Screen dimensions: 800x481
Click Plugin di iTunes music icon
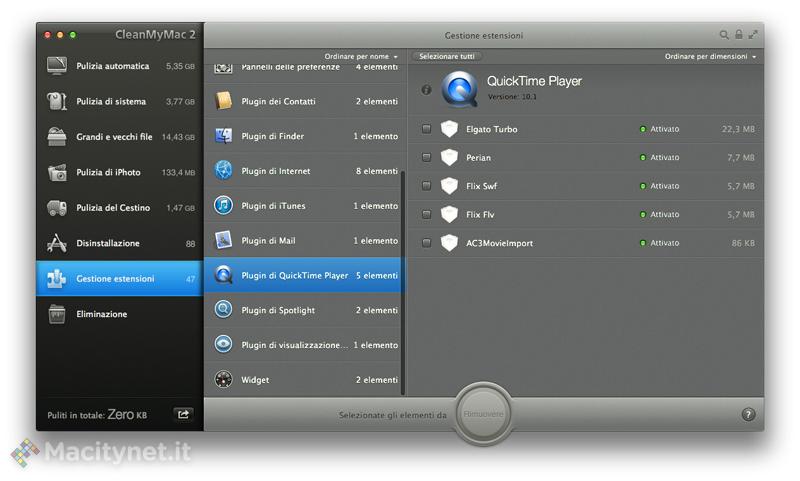pos(223,206)
